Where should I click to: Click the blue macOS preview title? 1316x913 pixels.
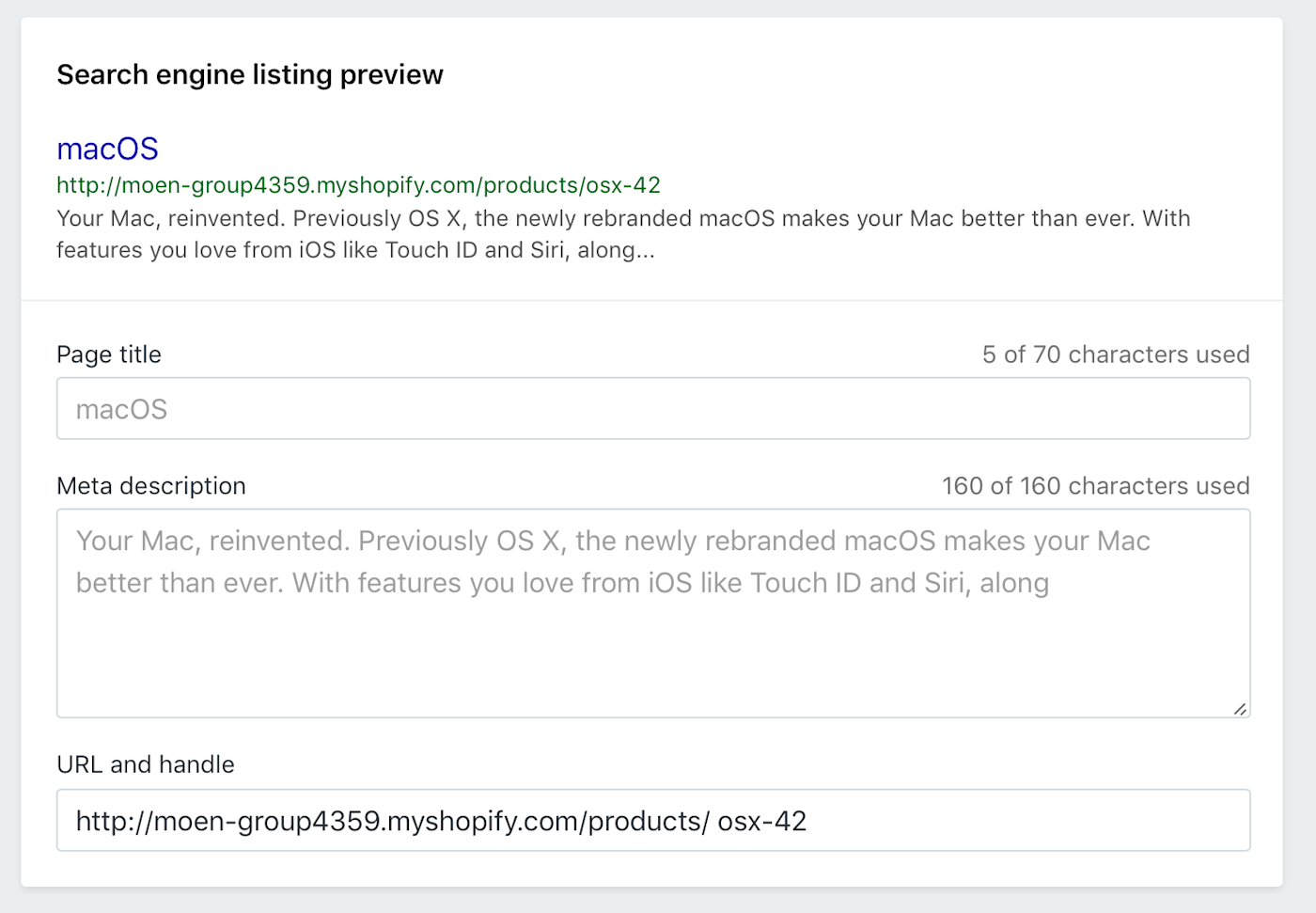(x=107, y=149)
